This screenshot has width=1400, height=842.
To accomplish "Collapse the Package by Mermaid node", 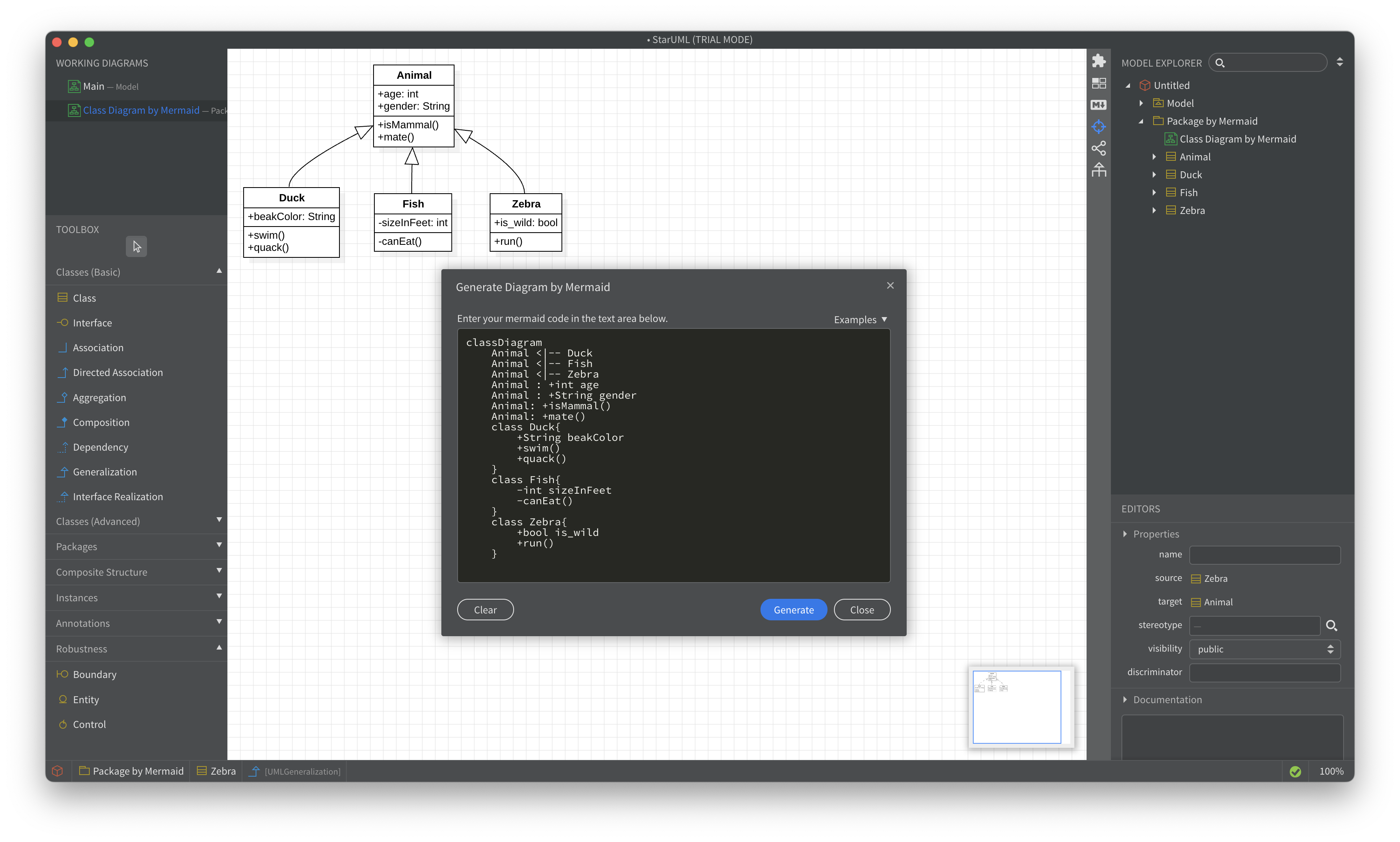I will pyautogui.click(x=1141, y=121).
